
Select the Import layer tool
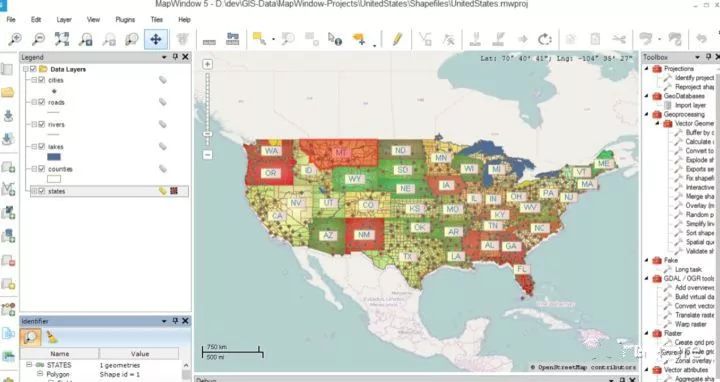tap(690, 105)
